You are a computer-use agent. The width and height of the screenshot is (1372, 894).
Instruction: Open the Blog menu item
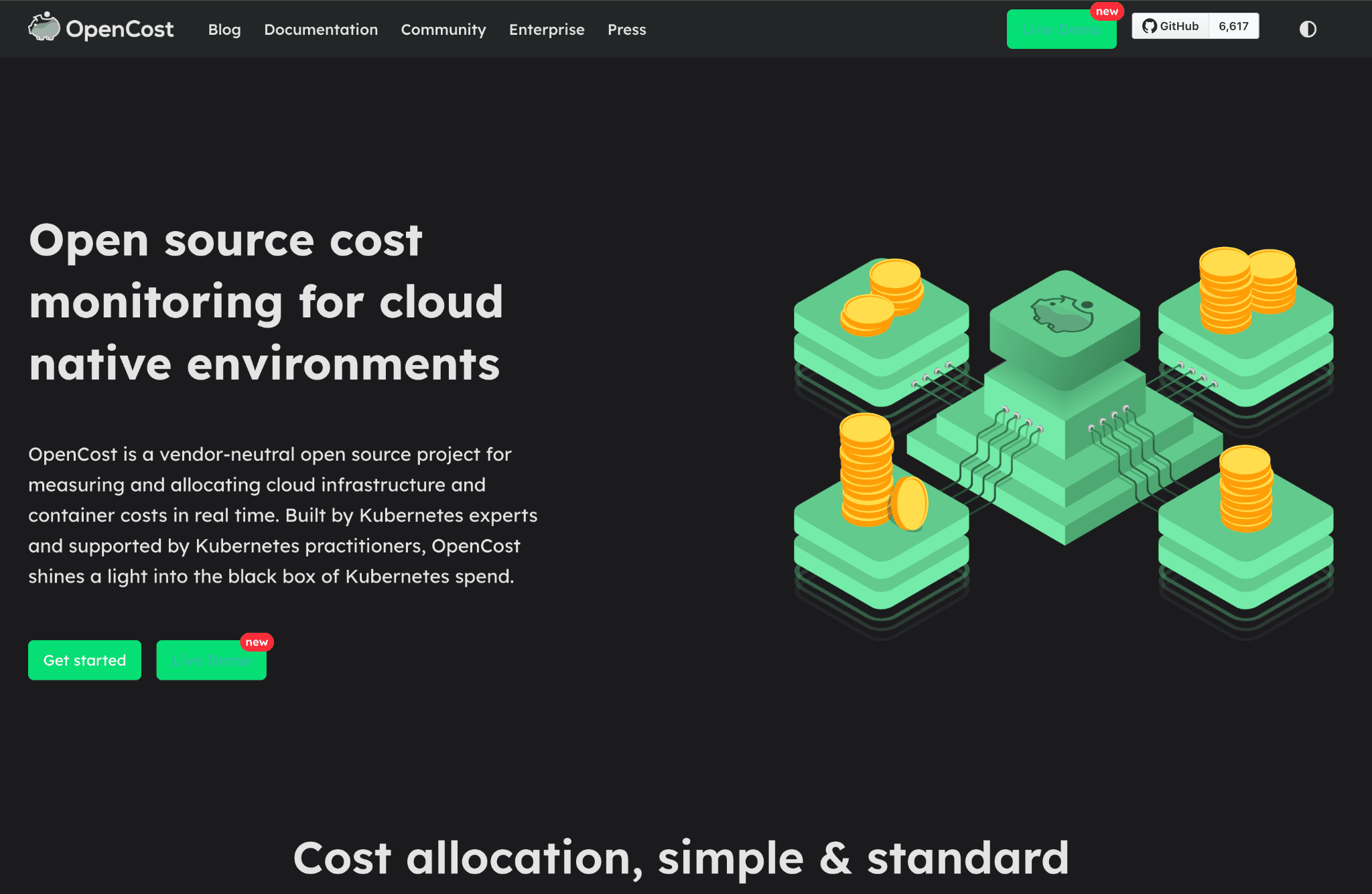pos(224,29)
